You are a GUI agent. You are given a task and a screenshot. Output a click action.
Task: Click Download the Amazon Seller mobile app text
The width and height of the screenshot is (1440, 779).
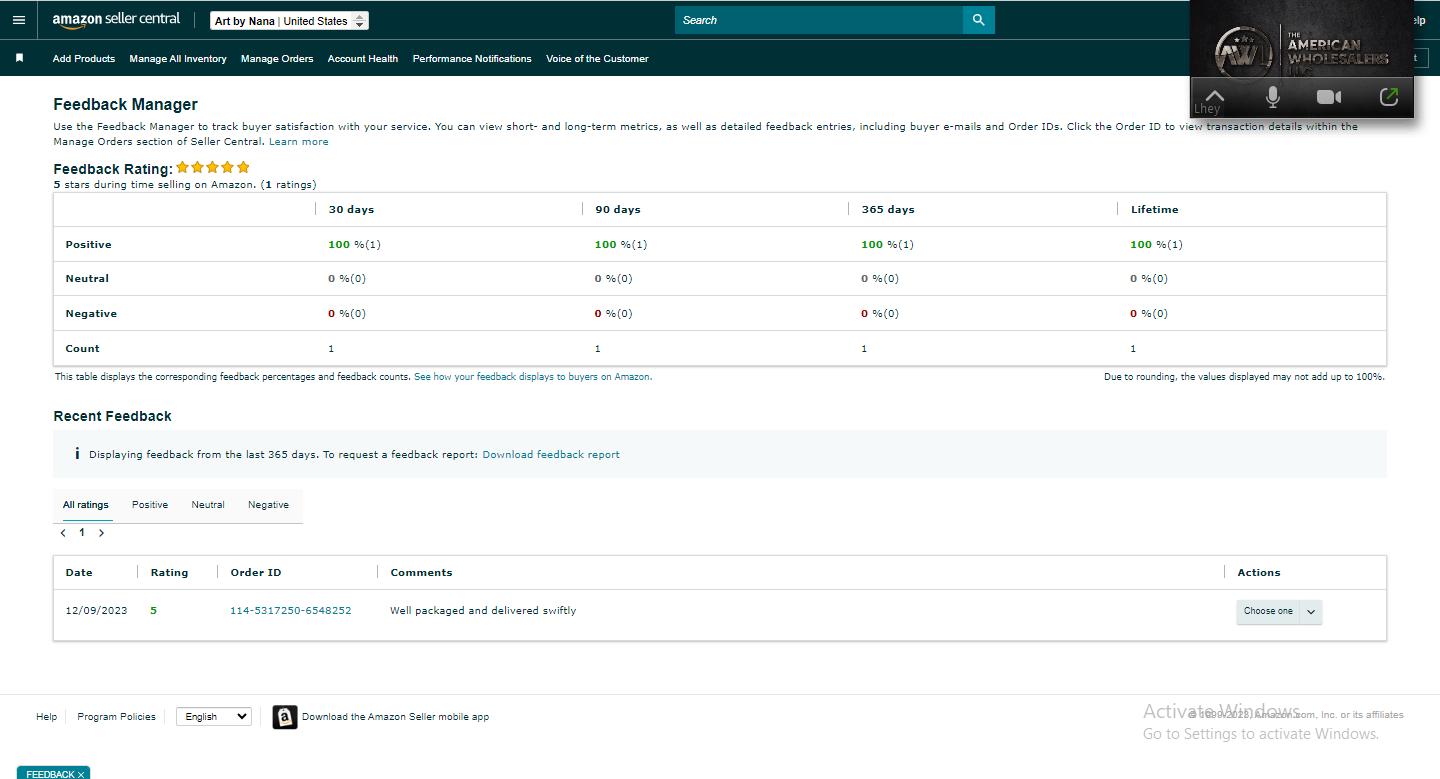coord(396,717)
